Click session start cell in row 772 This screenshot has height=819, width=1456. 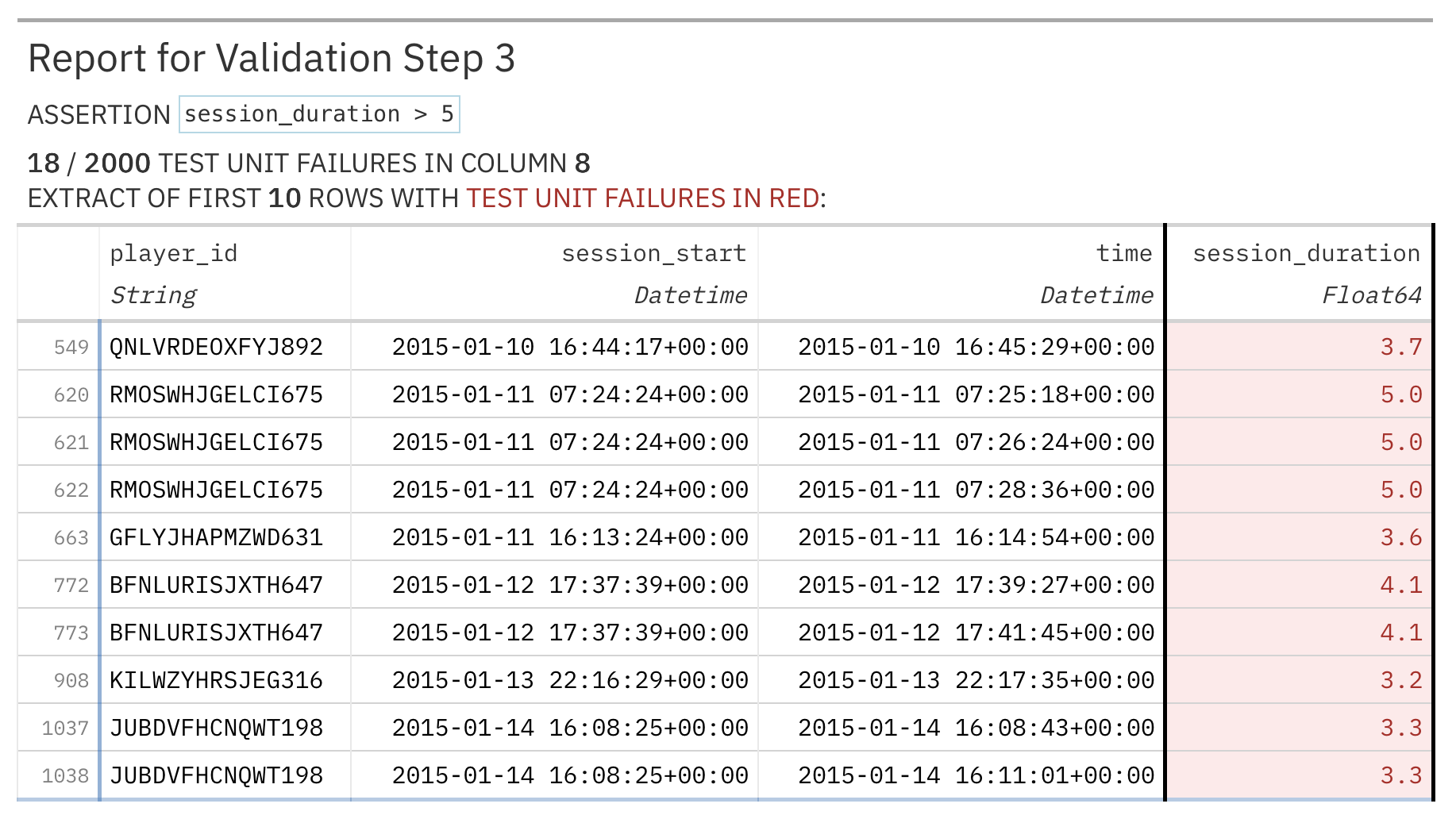569,586
